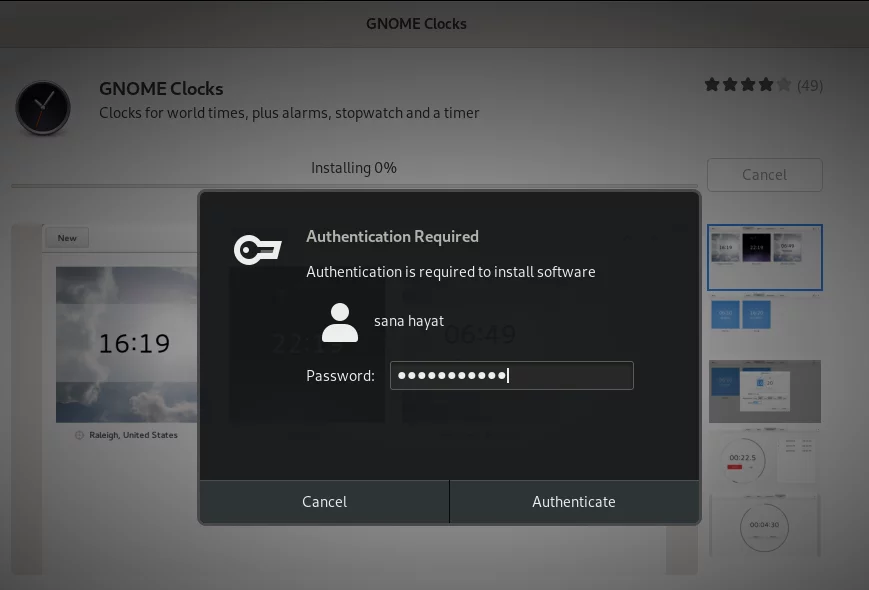The image size is (869, 590).
Task: Click the Authenticate button in dialog
Action: pyautogui.click(x=574, y=501)
